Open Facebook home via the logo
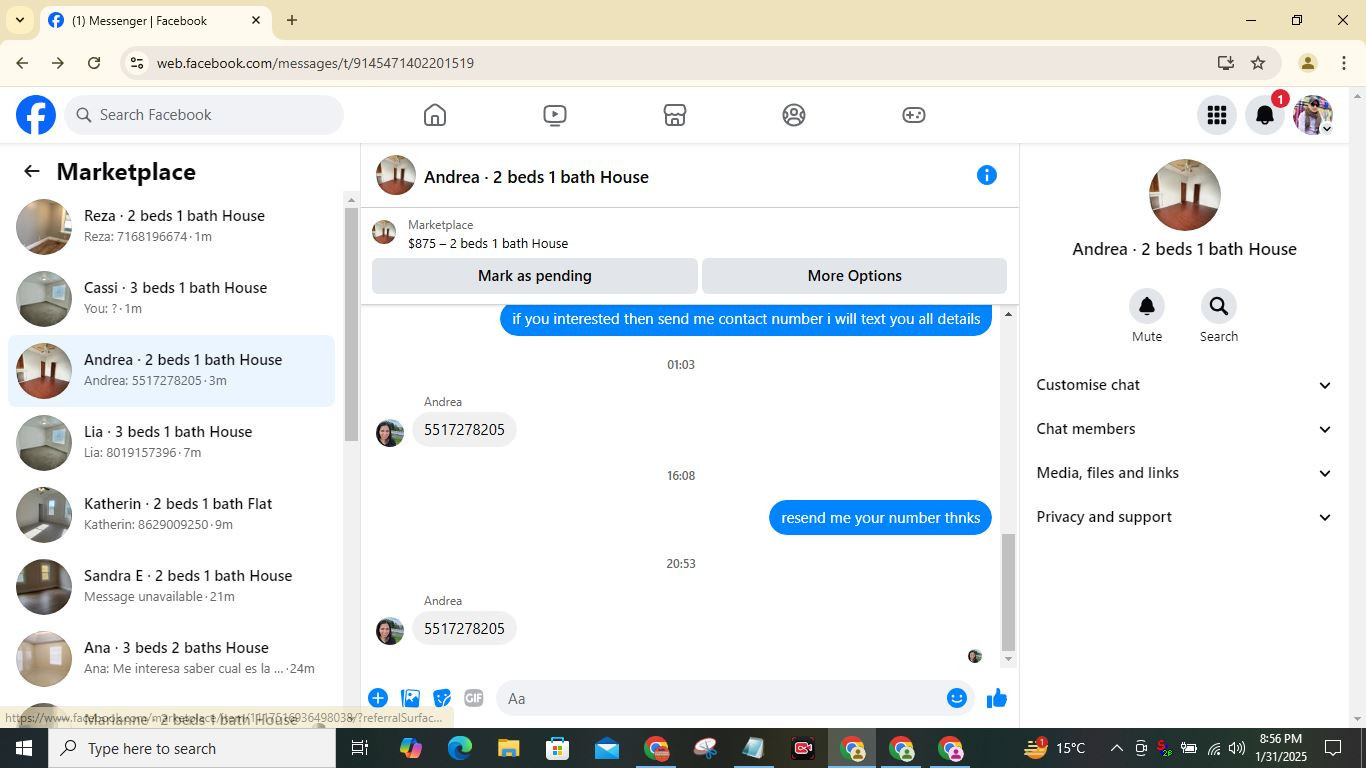This screenshot has height=768, width=1366. [x=36, y=115]
